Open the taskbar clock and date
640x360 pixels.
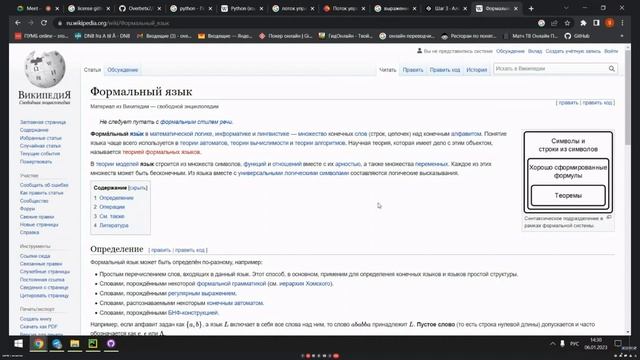596,343
